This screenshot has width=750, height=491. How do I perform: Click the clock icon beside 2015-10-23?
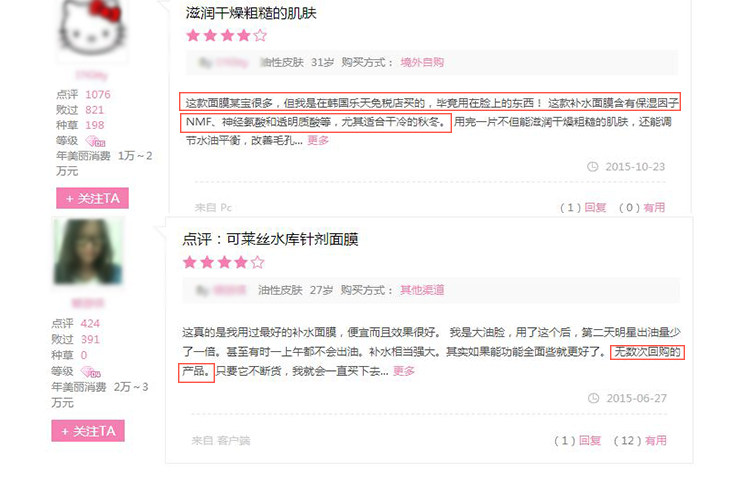point(593,167)
